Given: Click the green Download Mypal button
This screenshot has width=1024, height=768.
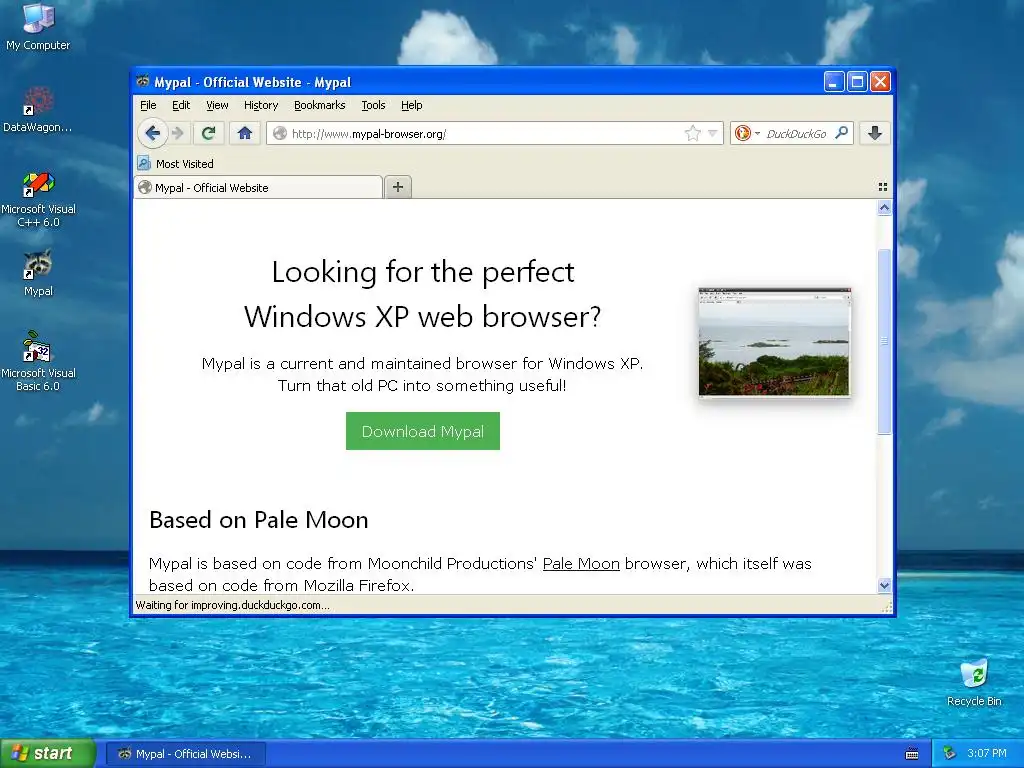Looking at the screenshot, I should pyautogui.click(x=423, y=431).
